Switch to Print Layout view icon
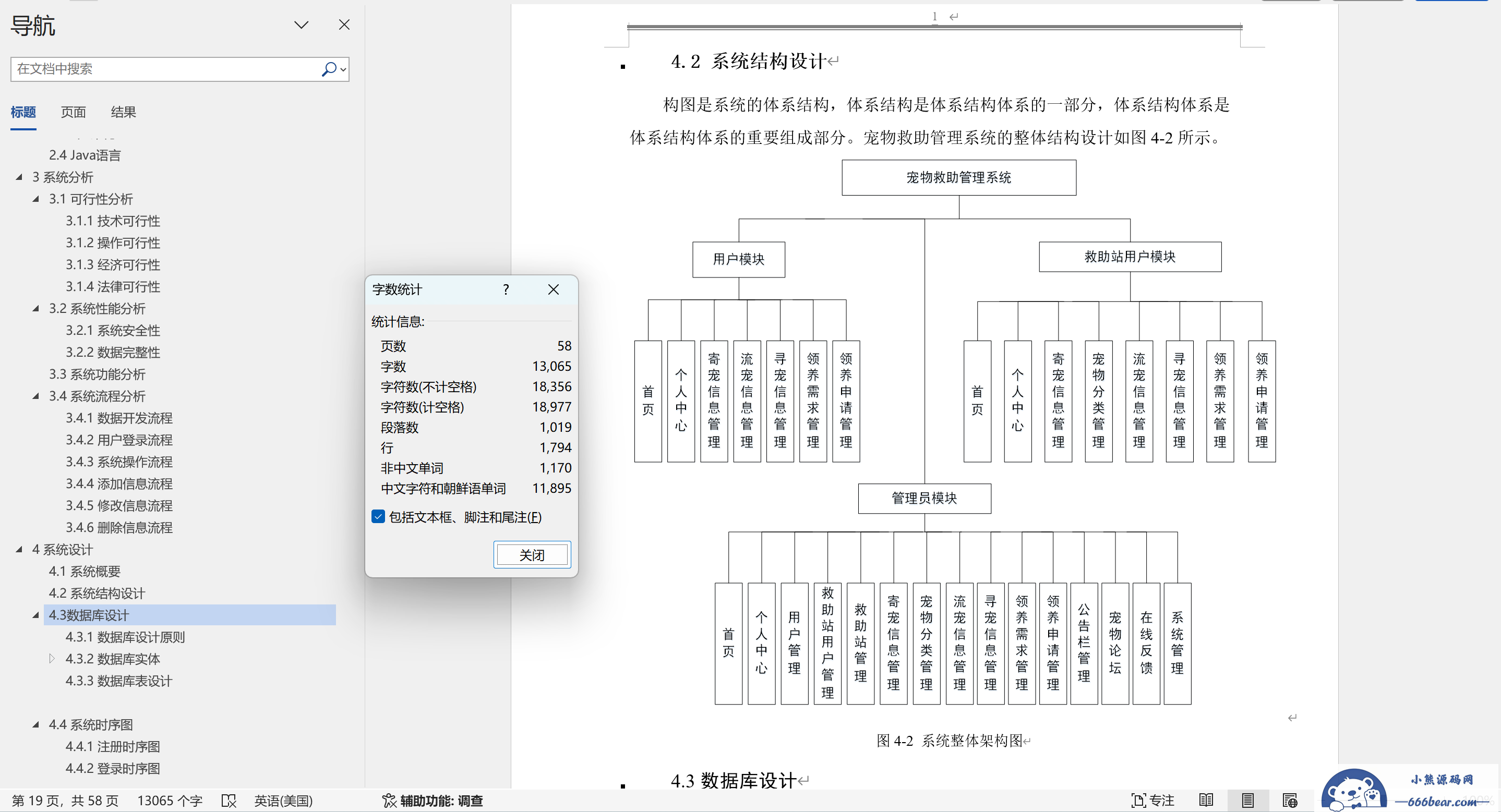 pos(1247,800)
